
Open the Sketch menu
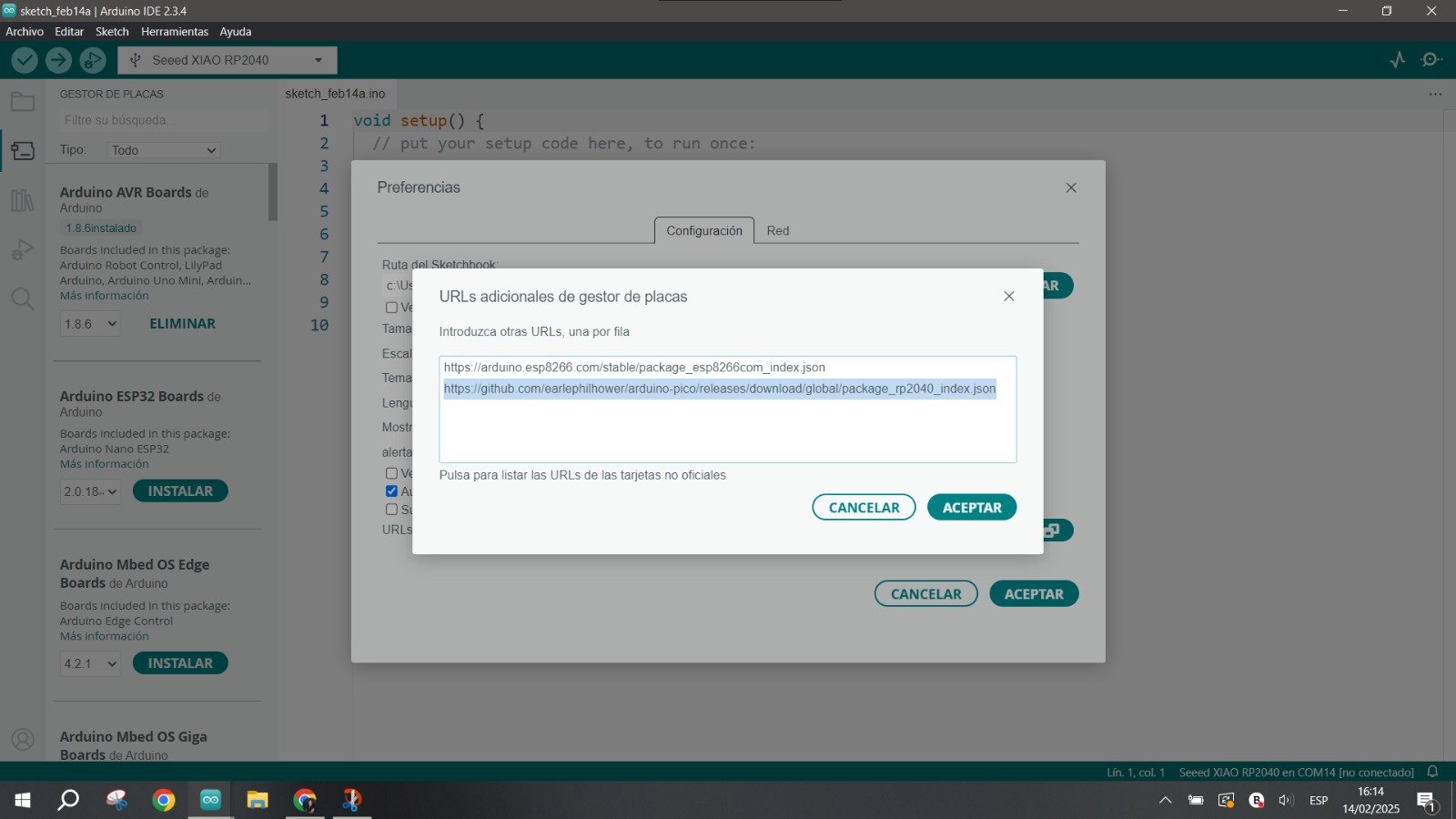point(112,32)
